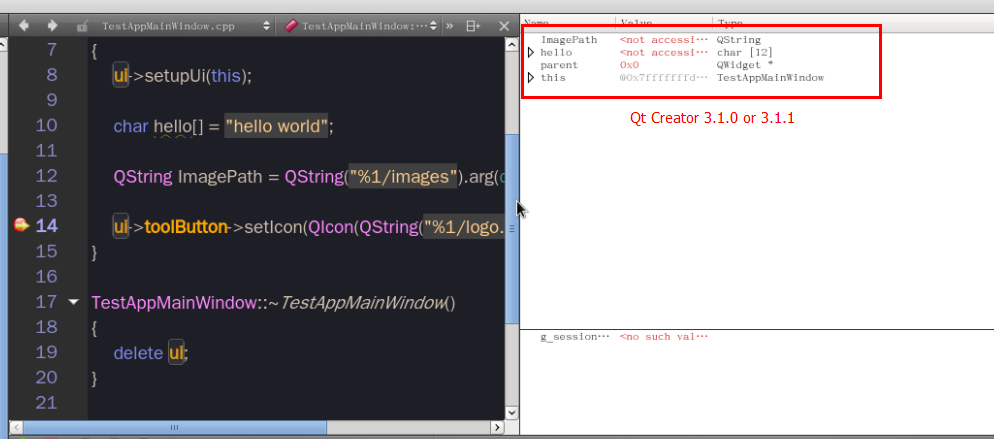Image resolution: width=994 pixels, height=439 pixels.
Task: Select the parent variable row
Action: [559, 65]
